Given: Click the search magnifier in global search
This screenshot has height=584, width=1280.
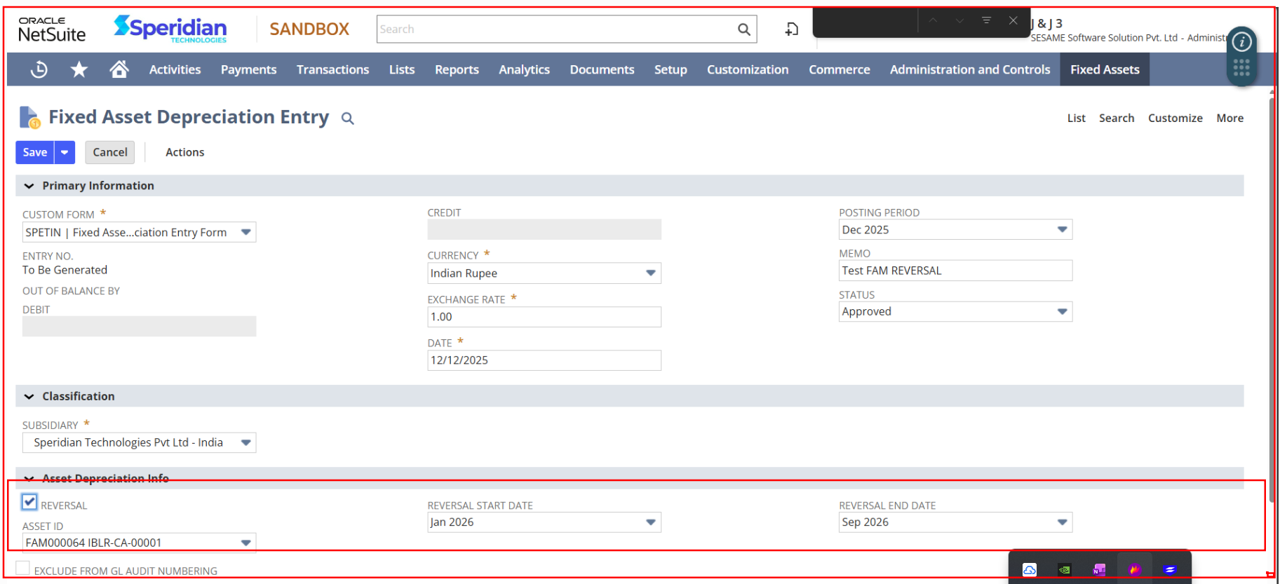Looking at the screenshot, I should [x=744, y=30].
